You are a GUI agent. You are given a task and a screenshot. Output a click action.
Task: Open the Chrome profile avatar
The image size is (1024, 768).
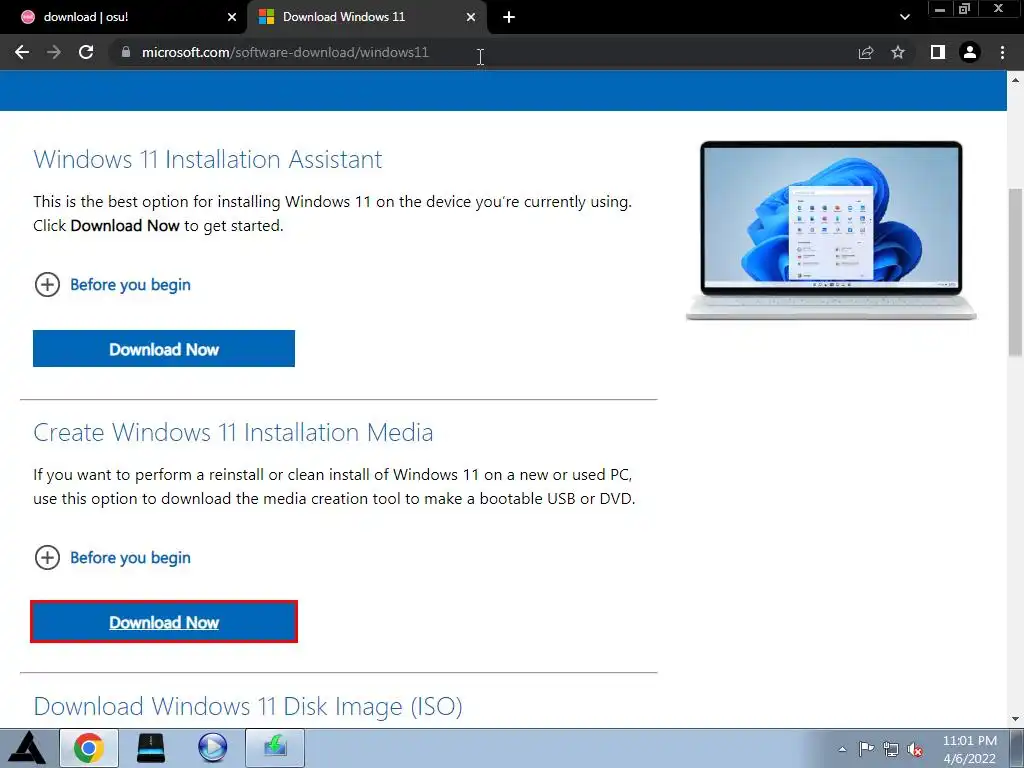coord(970,52)
